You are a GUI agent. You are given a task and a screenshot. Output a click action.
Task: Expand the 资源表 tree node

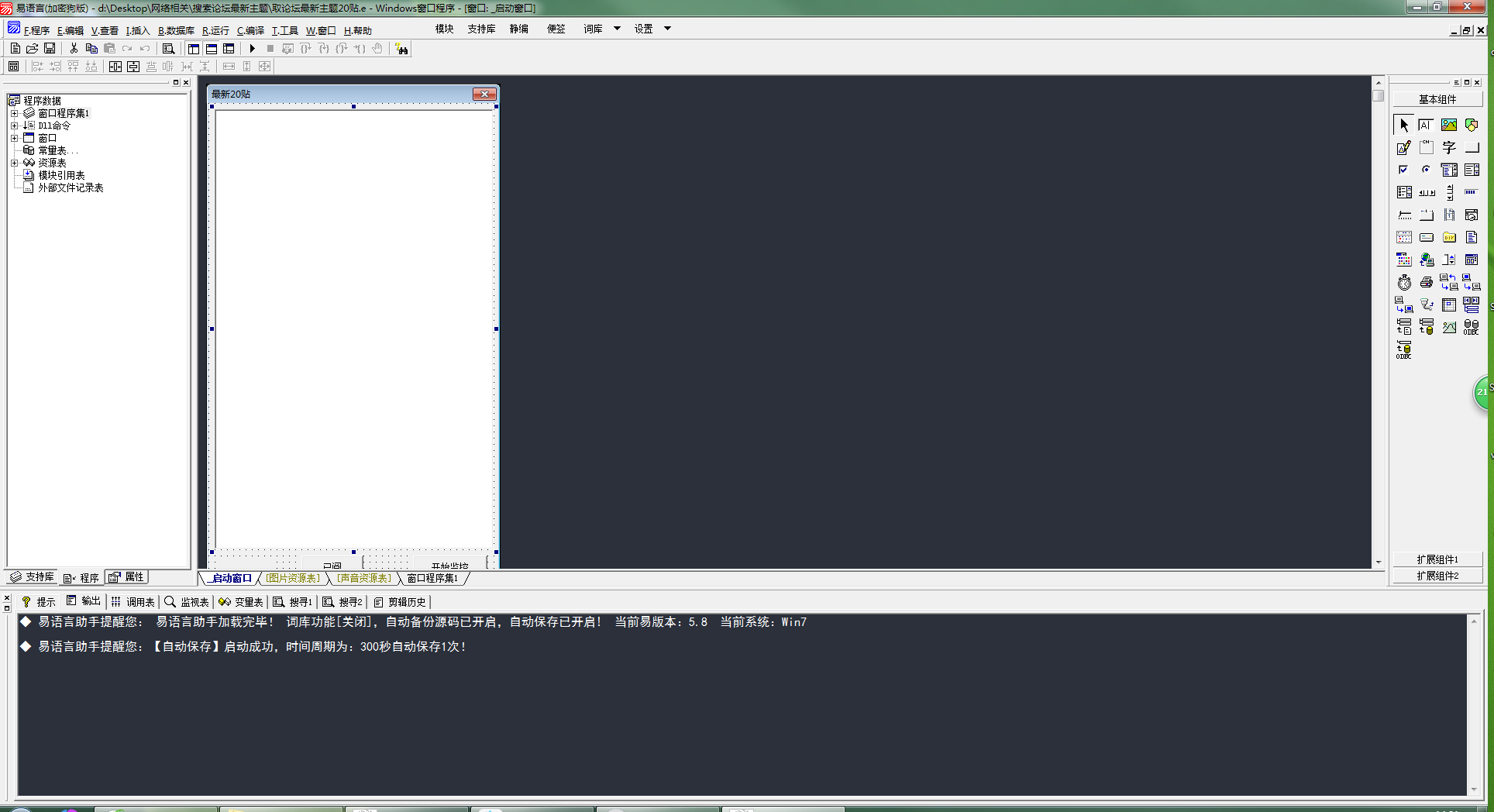pyautogui.click(x=14, y=163)
